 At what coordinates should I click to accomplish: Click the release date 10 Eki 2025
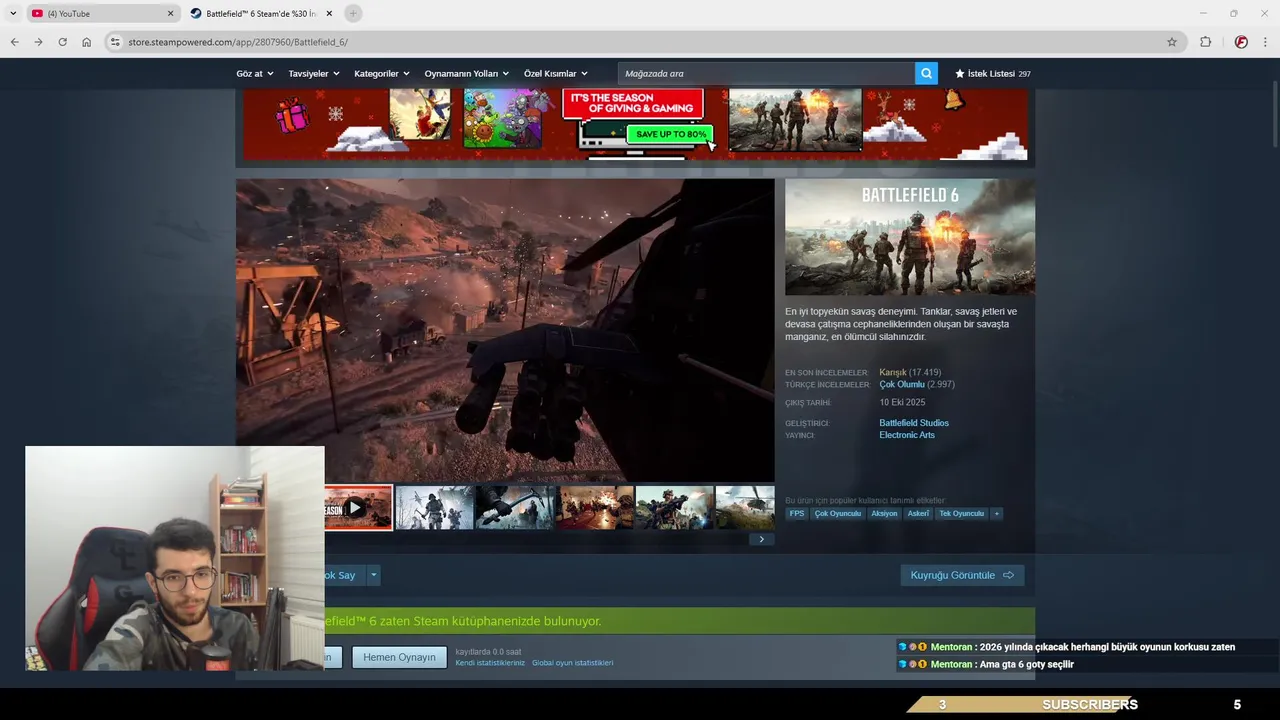pyautogui.click(x=902, y=402)
